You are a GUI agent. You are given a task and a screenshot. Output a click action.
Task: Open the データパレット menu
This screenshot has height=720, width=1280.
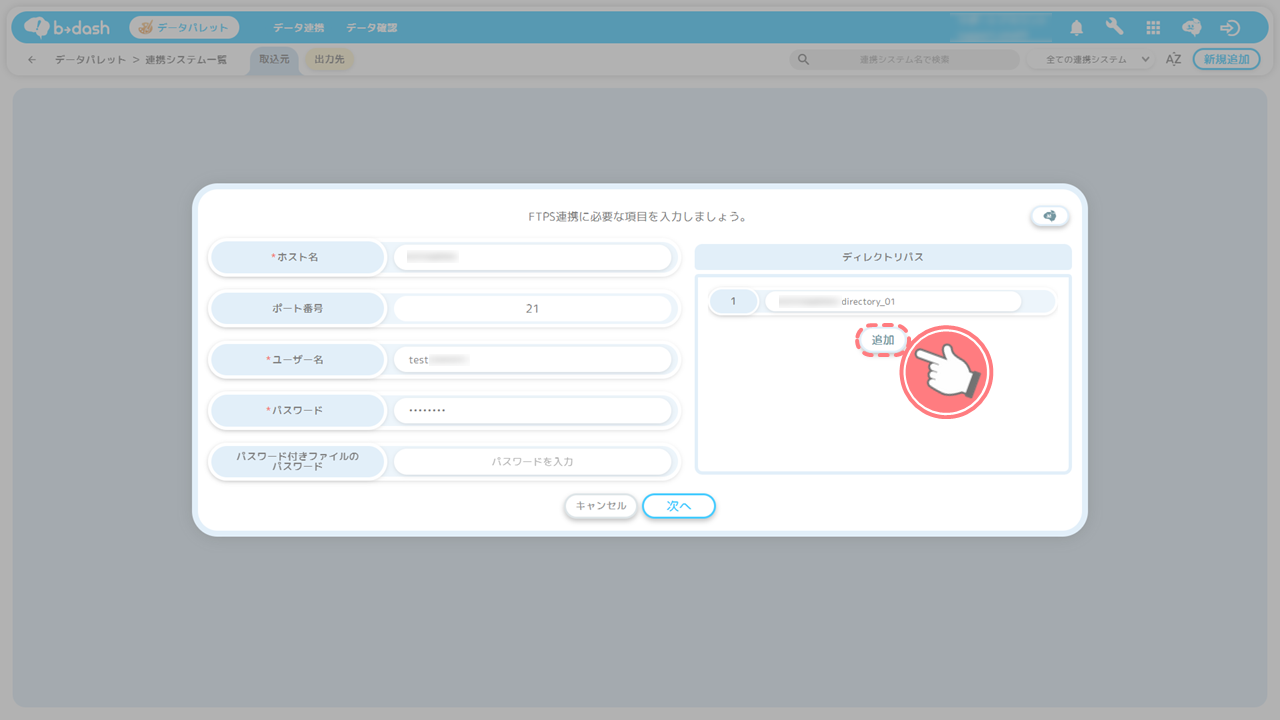click(x=184, y=28)
